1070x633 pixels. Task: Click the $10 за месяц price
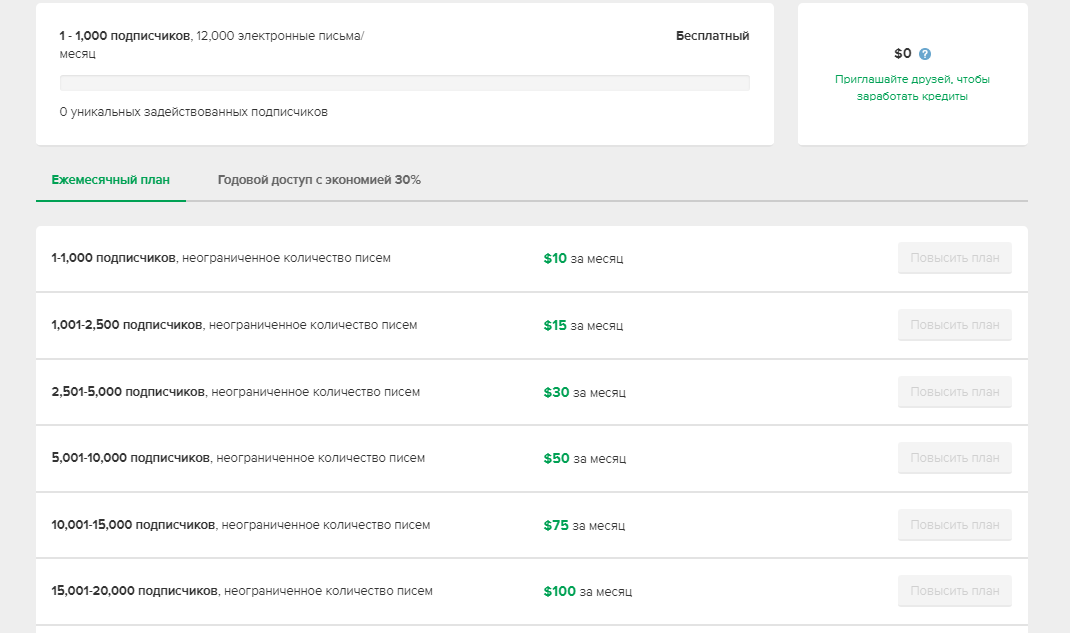[583, 259]
